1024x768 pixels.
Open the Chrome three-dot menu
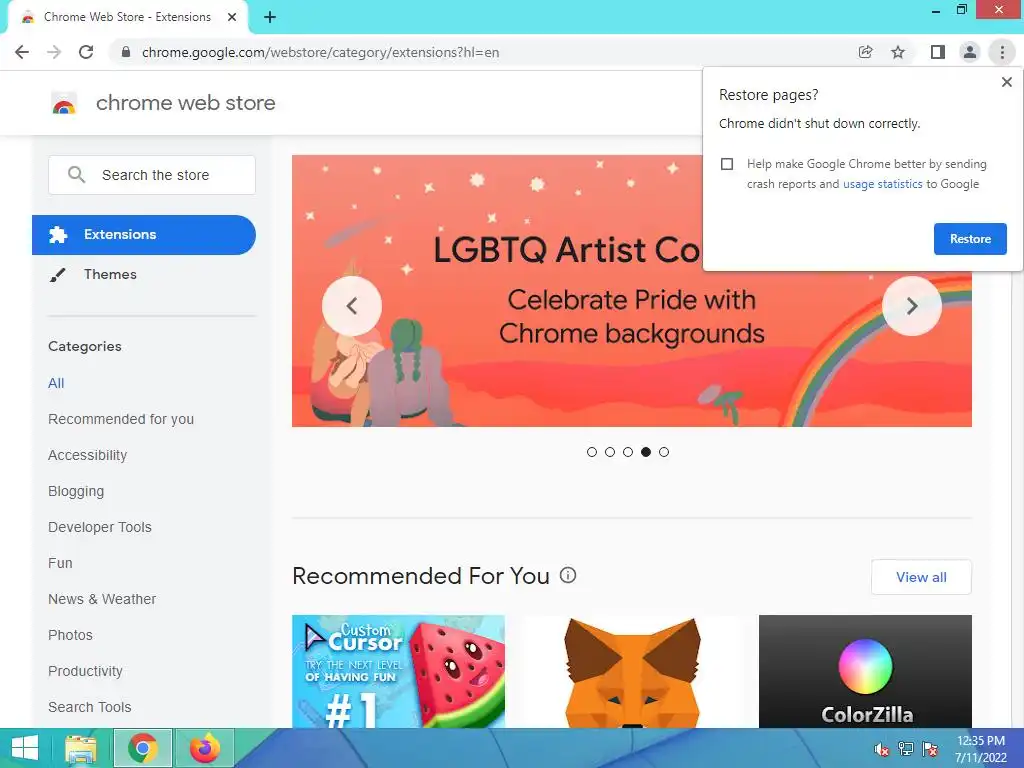pyautogui.click(x=1002, y=52)
